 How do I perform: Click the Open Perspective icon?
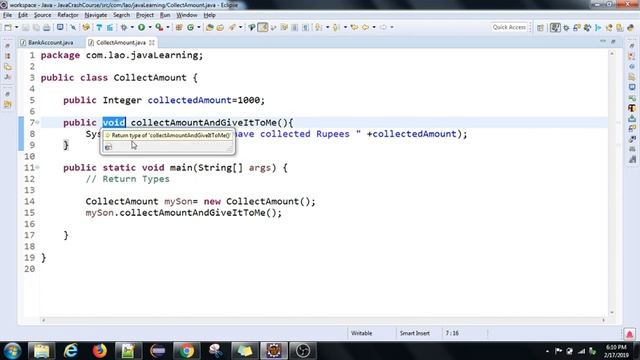[540, 28]
